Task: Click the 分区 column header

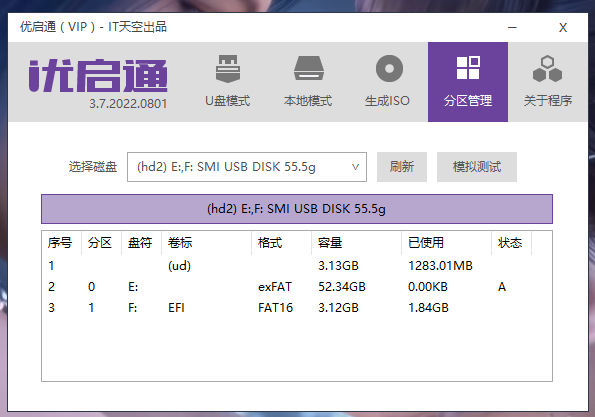Action: click(101, 243)
